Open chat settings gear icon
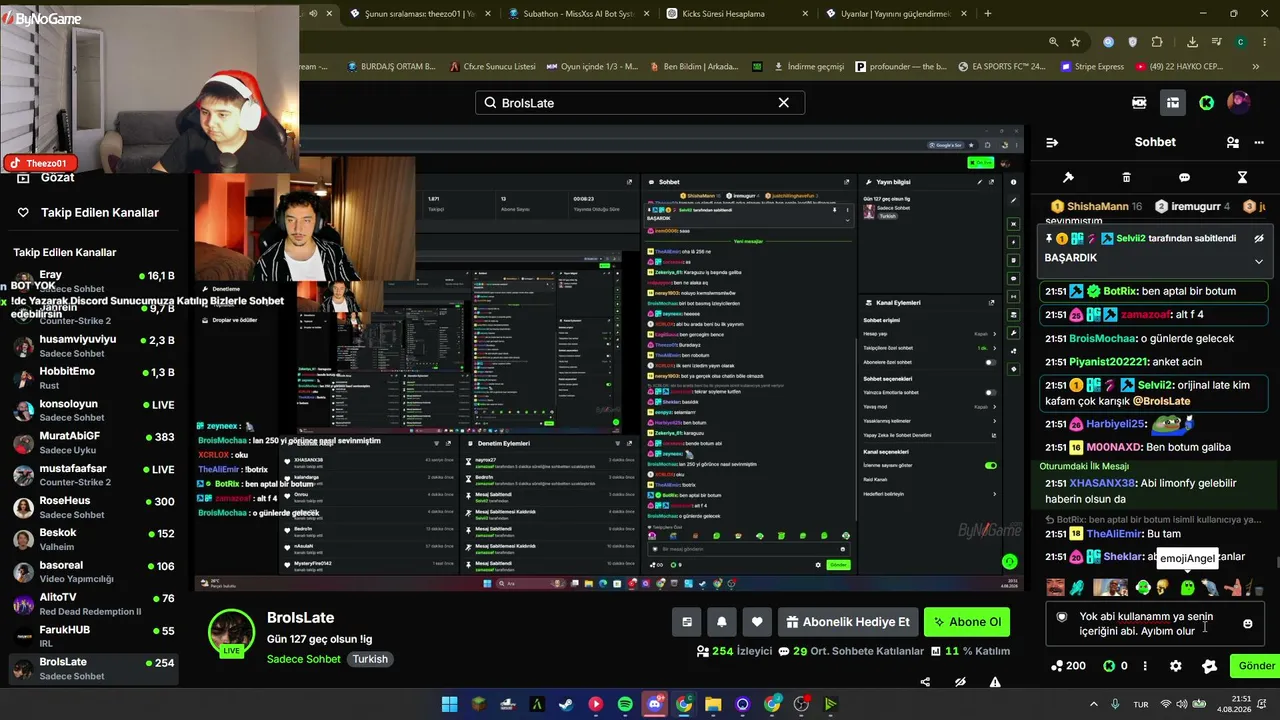 (1176, 666)
